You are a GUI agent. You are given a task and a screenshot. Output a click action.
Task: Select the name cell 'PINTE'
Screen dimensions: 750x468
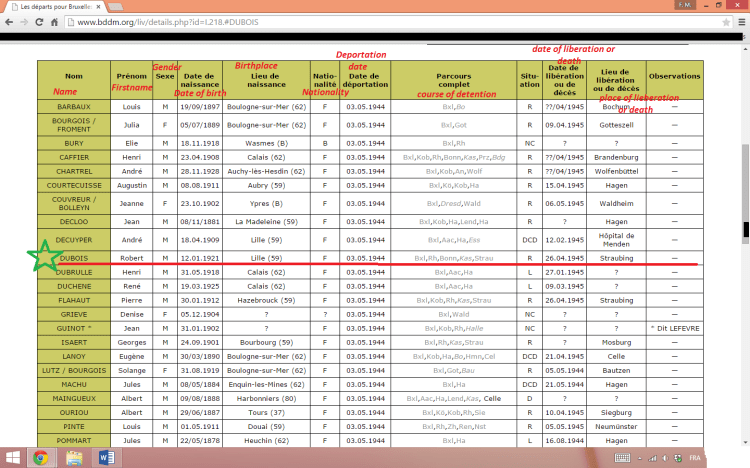click(74, 426)
